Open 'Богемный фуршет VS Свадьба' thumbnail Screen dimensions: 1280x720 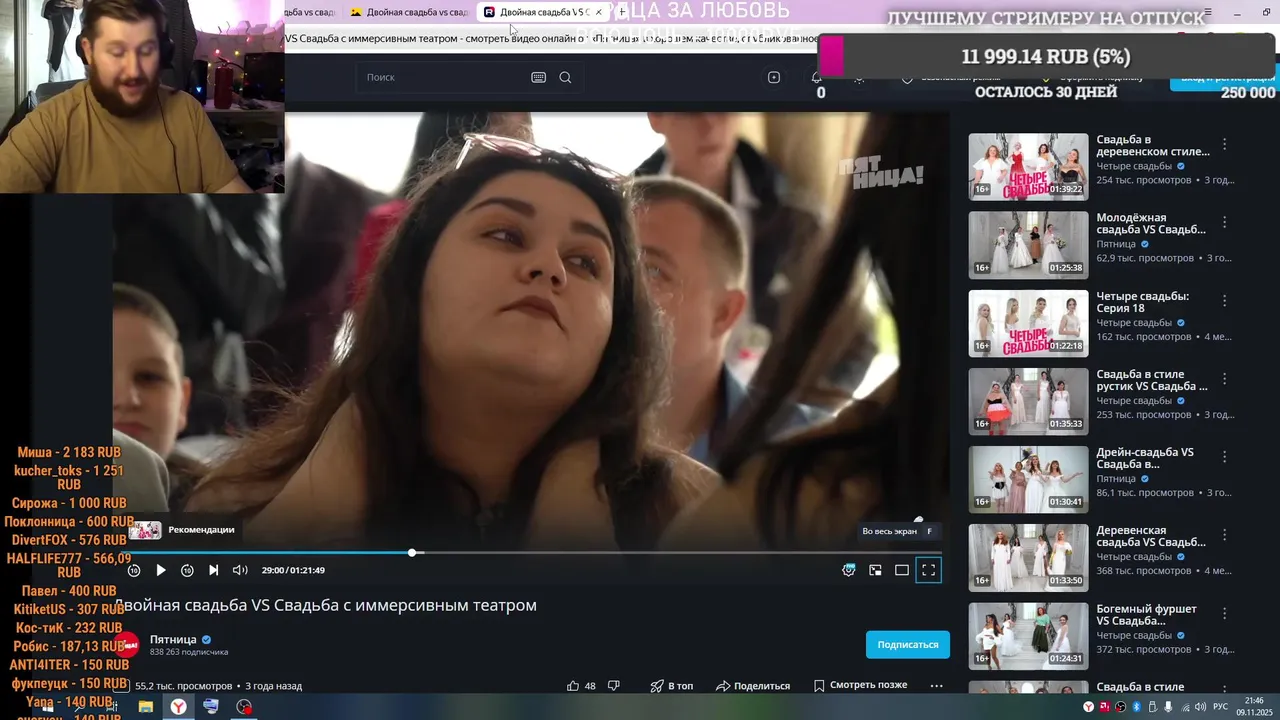[1028, 636]
